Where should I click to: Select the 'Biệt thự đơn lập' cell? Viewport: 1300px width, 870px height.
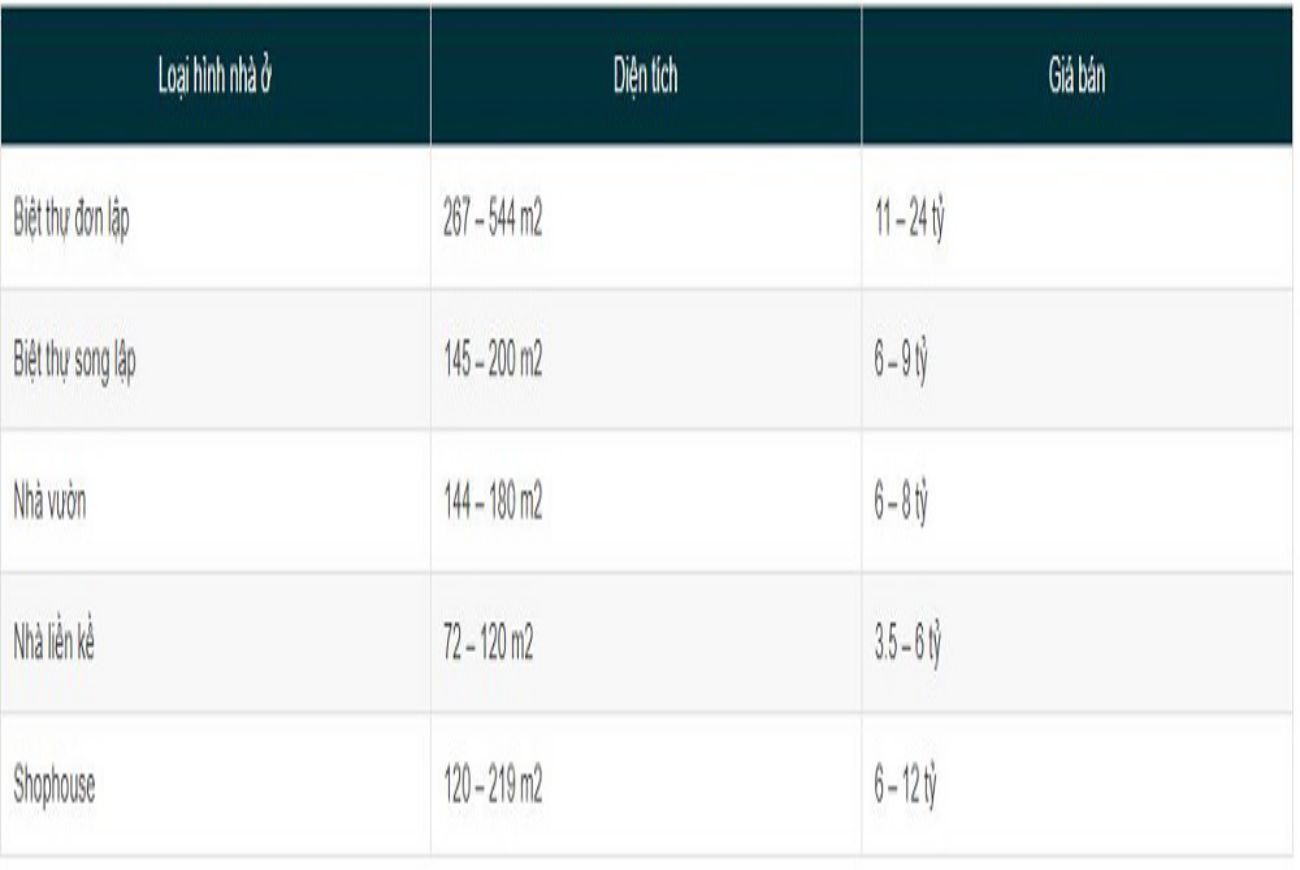pos(70,220)
